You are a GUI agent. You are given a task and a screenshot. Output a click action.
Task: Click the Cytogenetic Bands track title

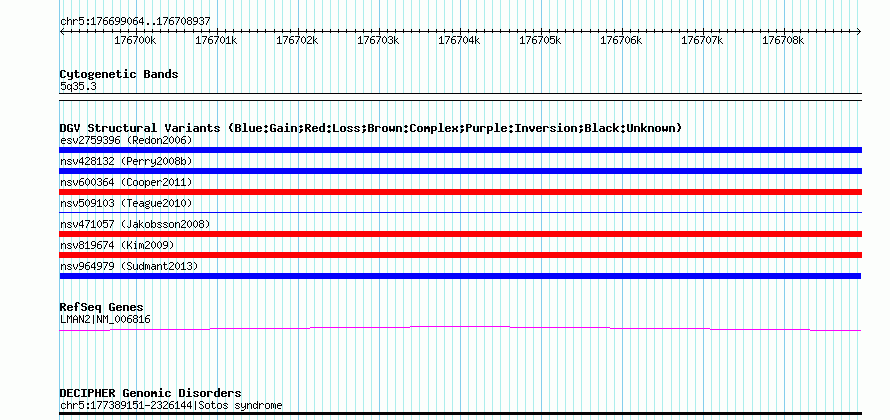click(119, 74)
